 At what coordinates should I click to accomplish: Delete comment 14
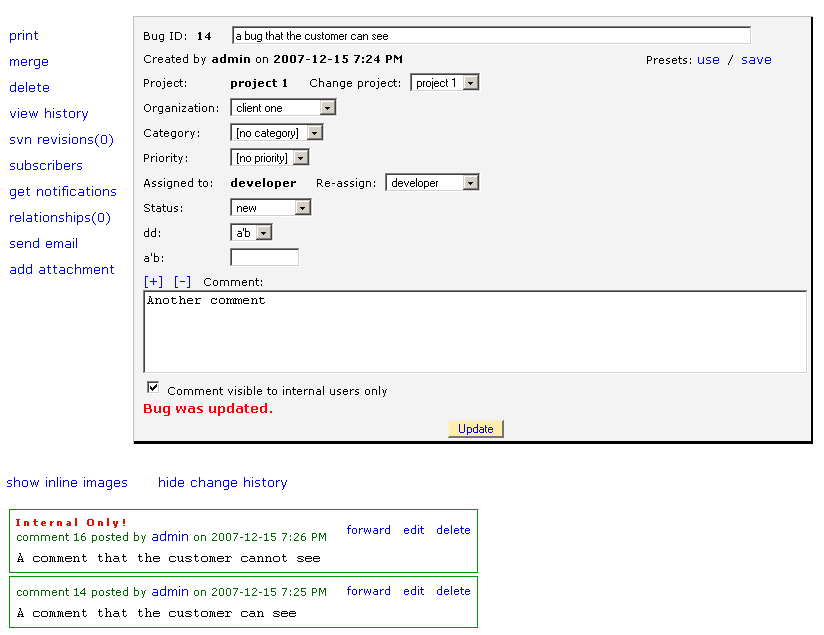pos(453,591)
